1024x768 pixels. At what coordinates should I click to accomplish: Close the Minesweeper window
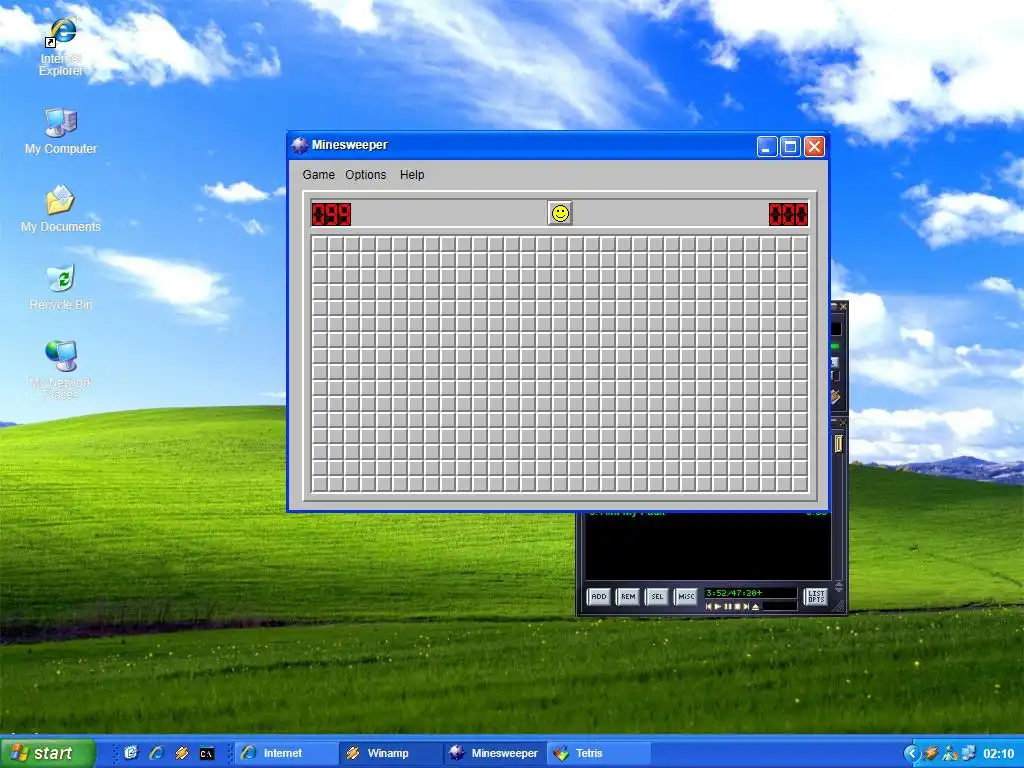tap(814, 146)
